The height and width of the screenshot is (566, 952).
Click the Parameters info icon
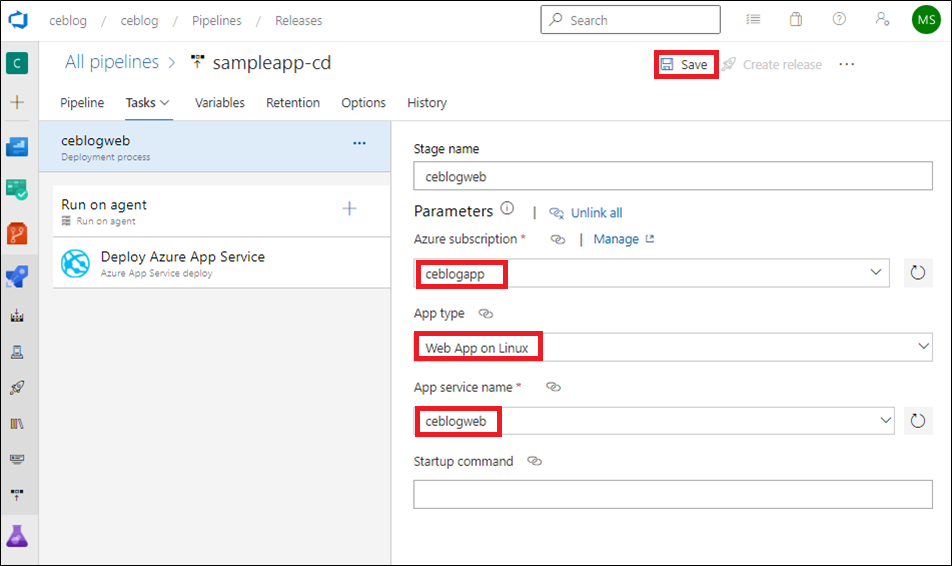point(507,209)
